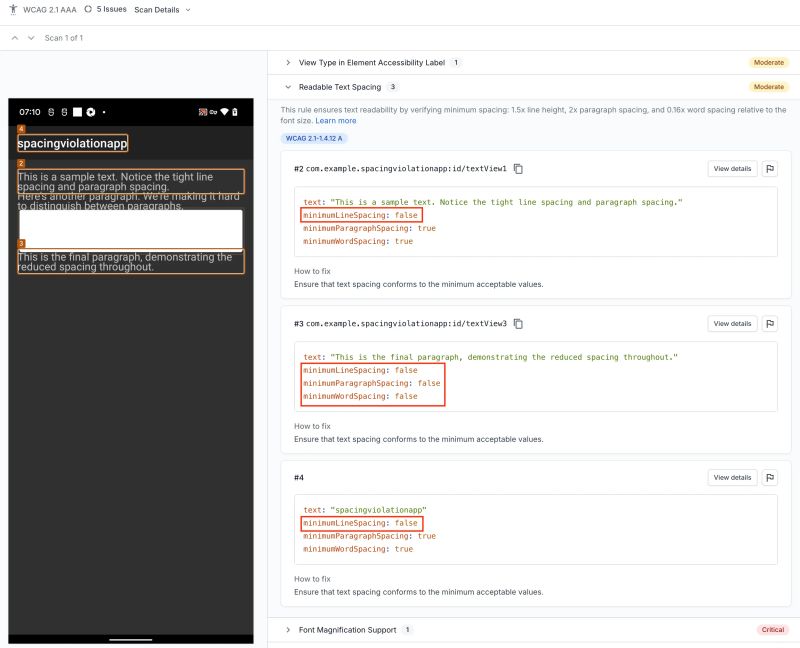Copy the textView1 element identifier
Image resolution: width=800 pixels, height=648 pixels.
tap(516, 169)
